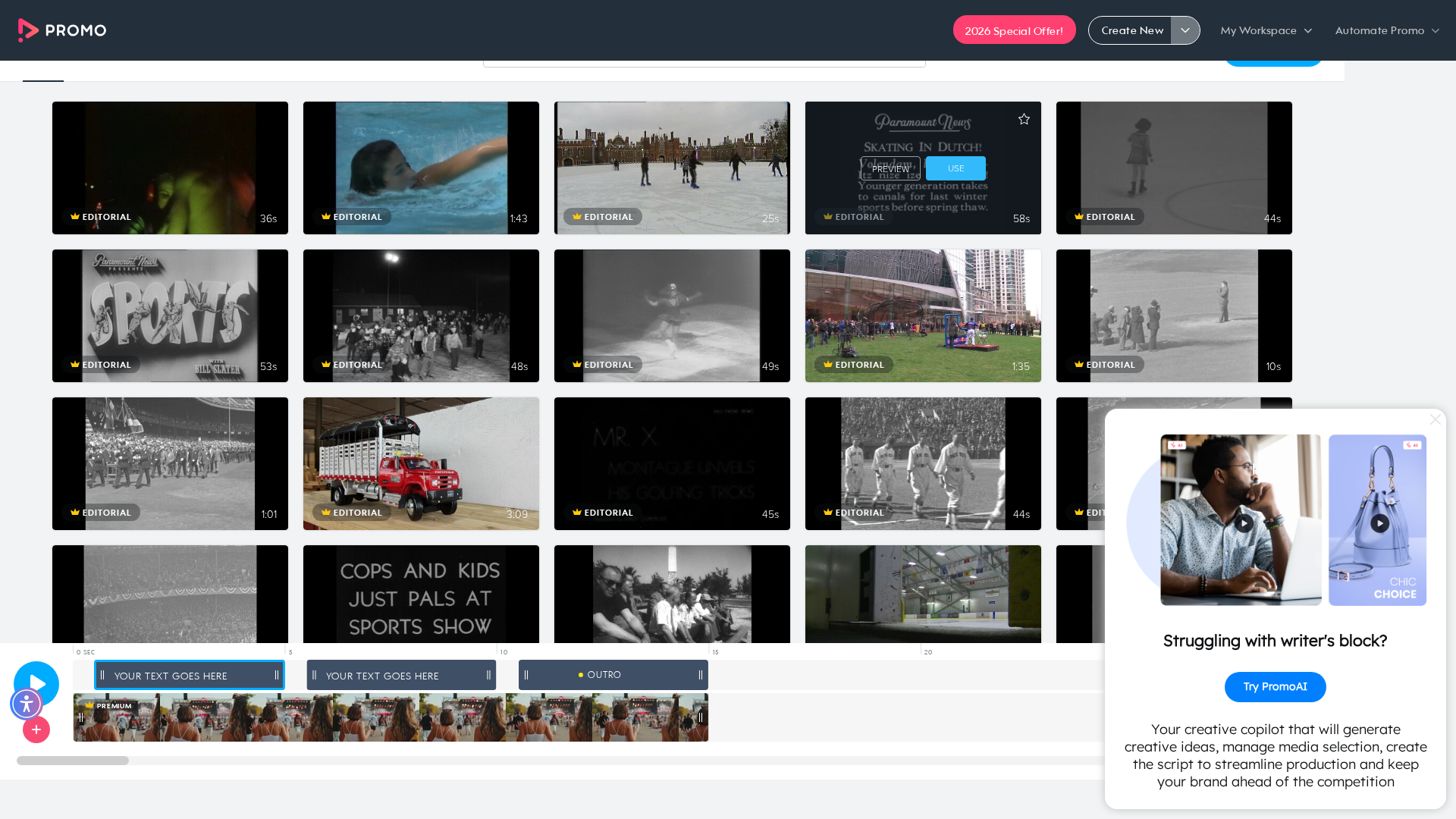
Task: Click the Try PromoAI button
Action: pyautogui.click(x=1275, y=687)
